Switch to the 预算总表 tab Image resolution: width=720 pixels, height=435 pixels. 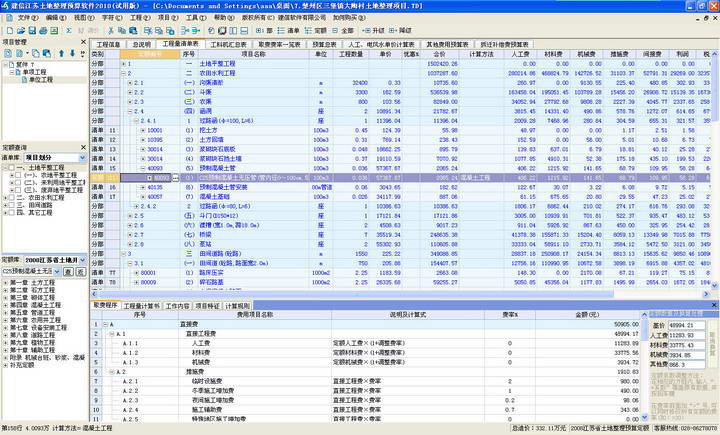click(x=324, y=45)
